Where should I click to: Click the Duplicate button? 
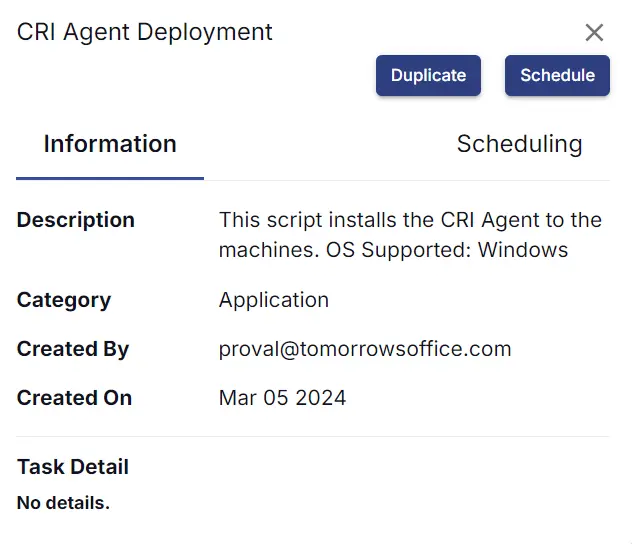(428, 75)
